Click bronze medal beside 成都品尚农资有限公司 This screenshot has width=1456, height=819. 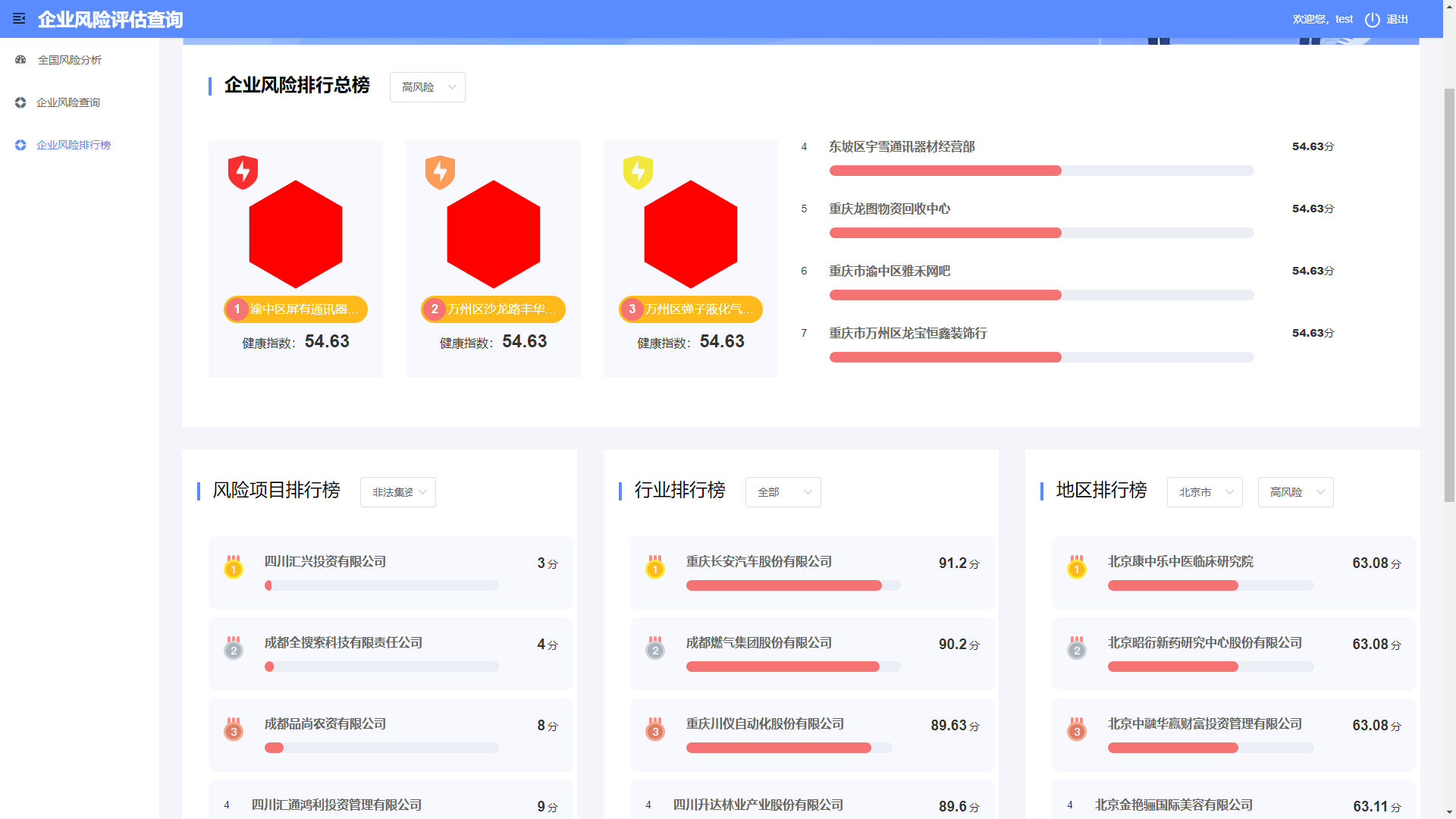tap(234, 729)
